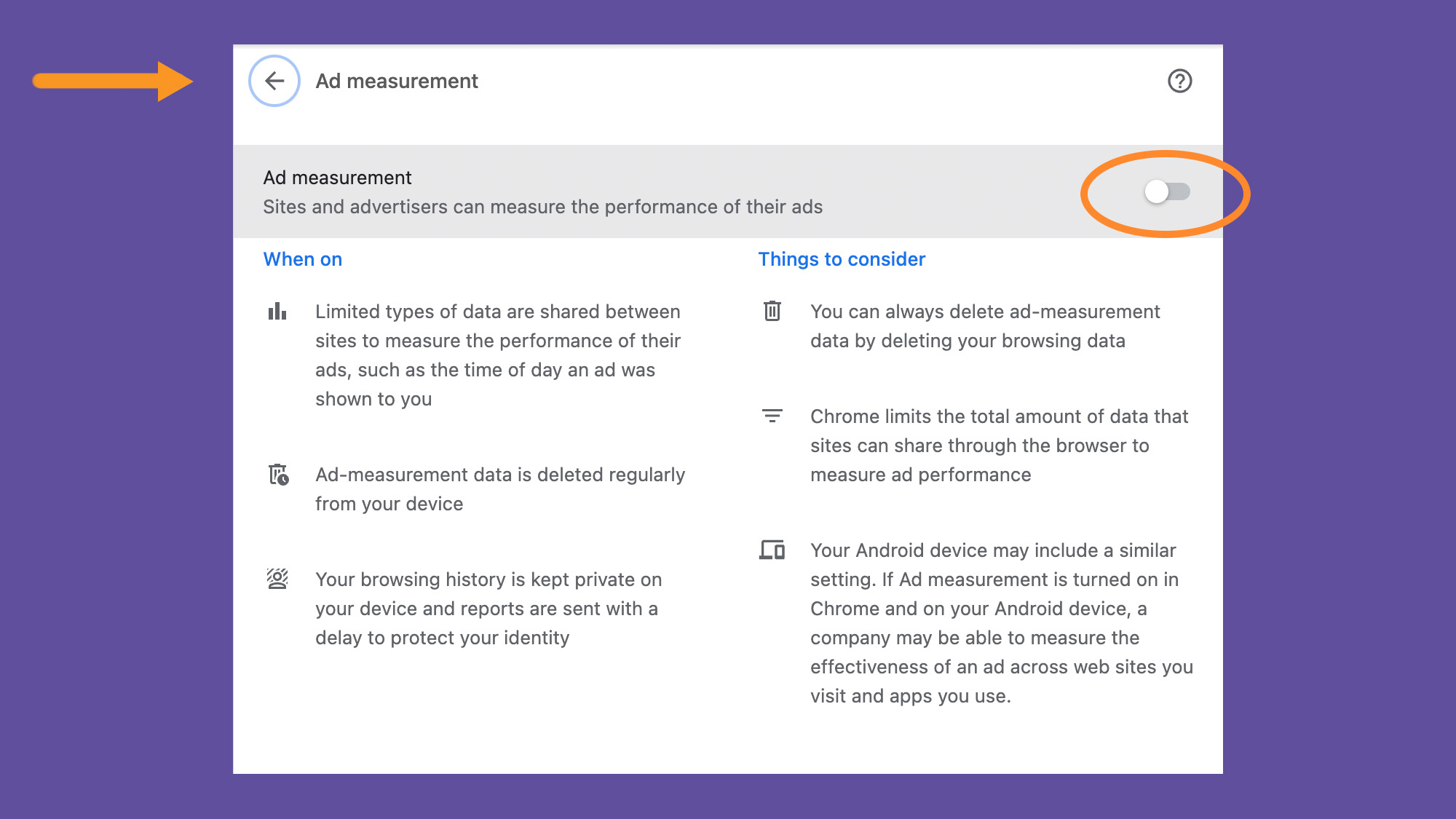Click the 'Sites and advertisers can measure' description
The width and height of the screenshot is (1456, 819).
(x=542, y=207)
